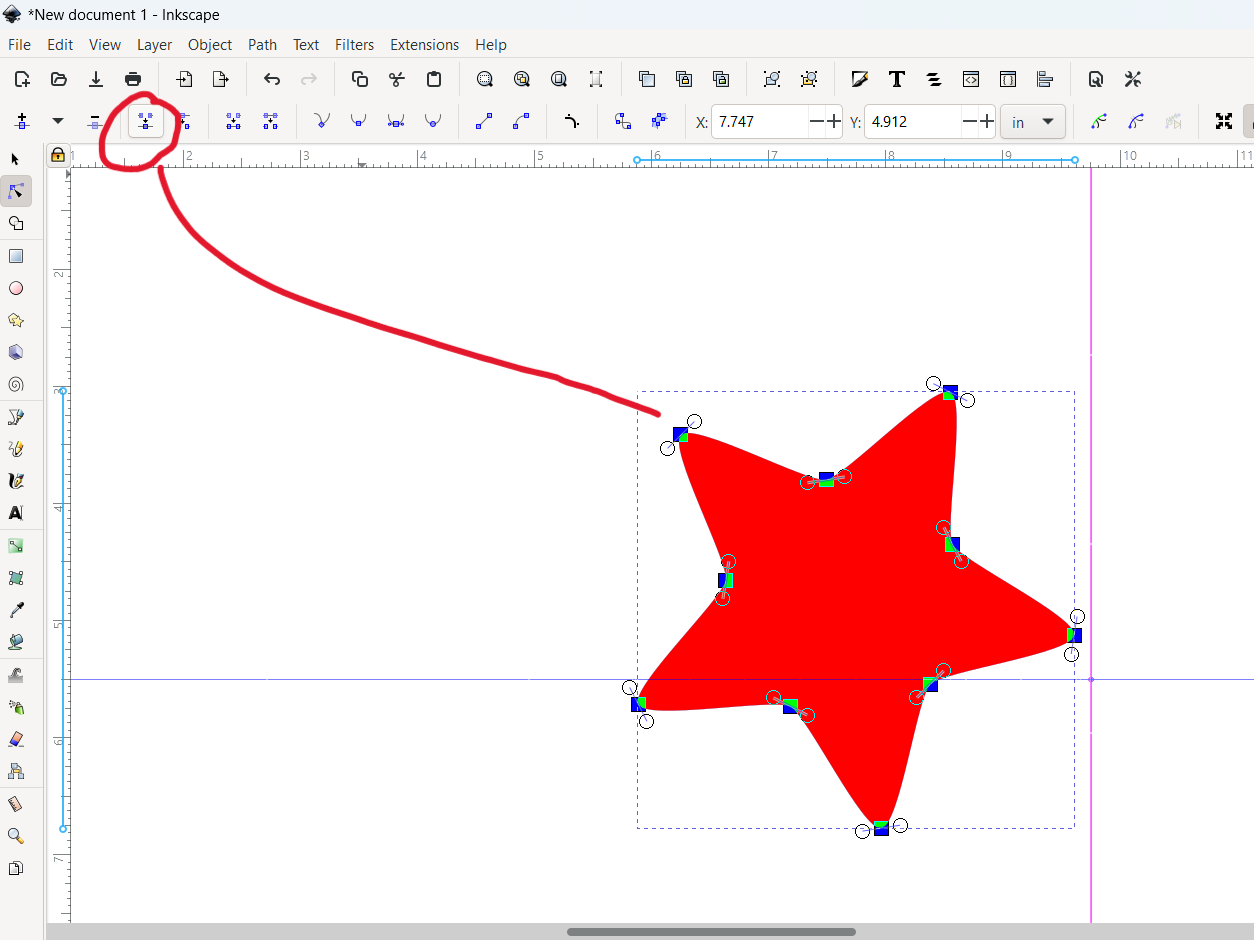The height and width of the screenshot is (940, 1254).
Task: Select the Eraser tool
Action: pyautogui.click(x=15, y=739)
